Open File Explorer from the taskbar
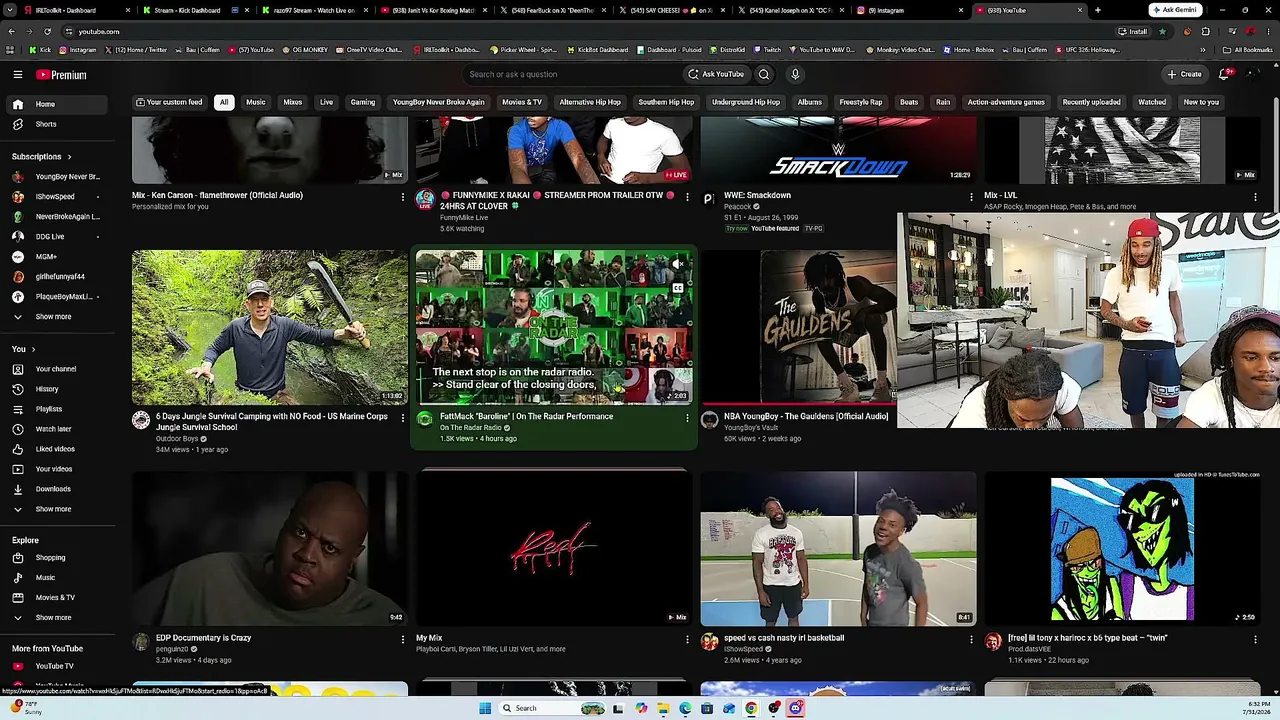Image resolution: width=1280 pixels, height=720 pixels. 663,708
